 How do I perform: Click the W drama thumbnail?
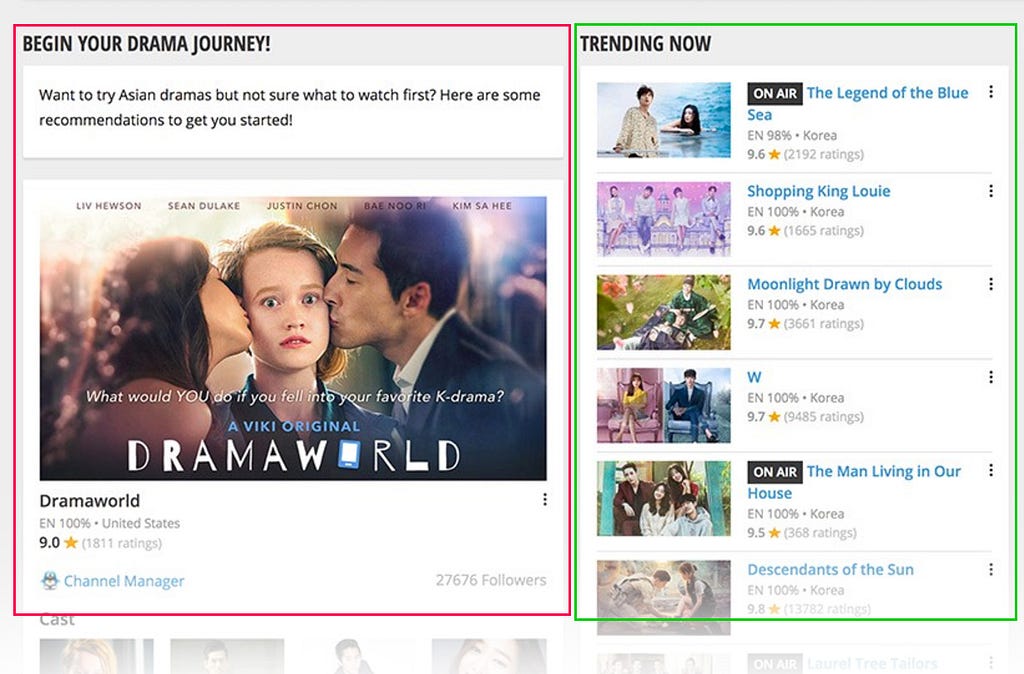click(664, 405)
